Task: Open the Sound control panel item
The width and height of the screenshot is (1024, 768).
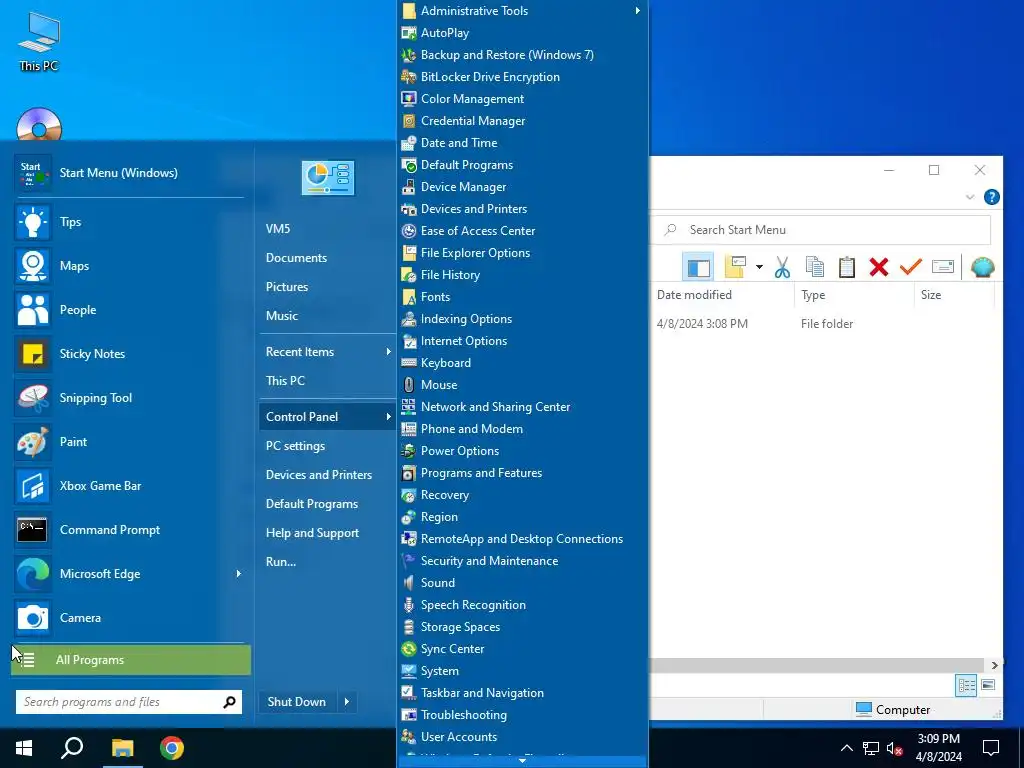Action: point(522,583)
